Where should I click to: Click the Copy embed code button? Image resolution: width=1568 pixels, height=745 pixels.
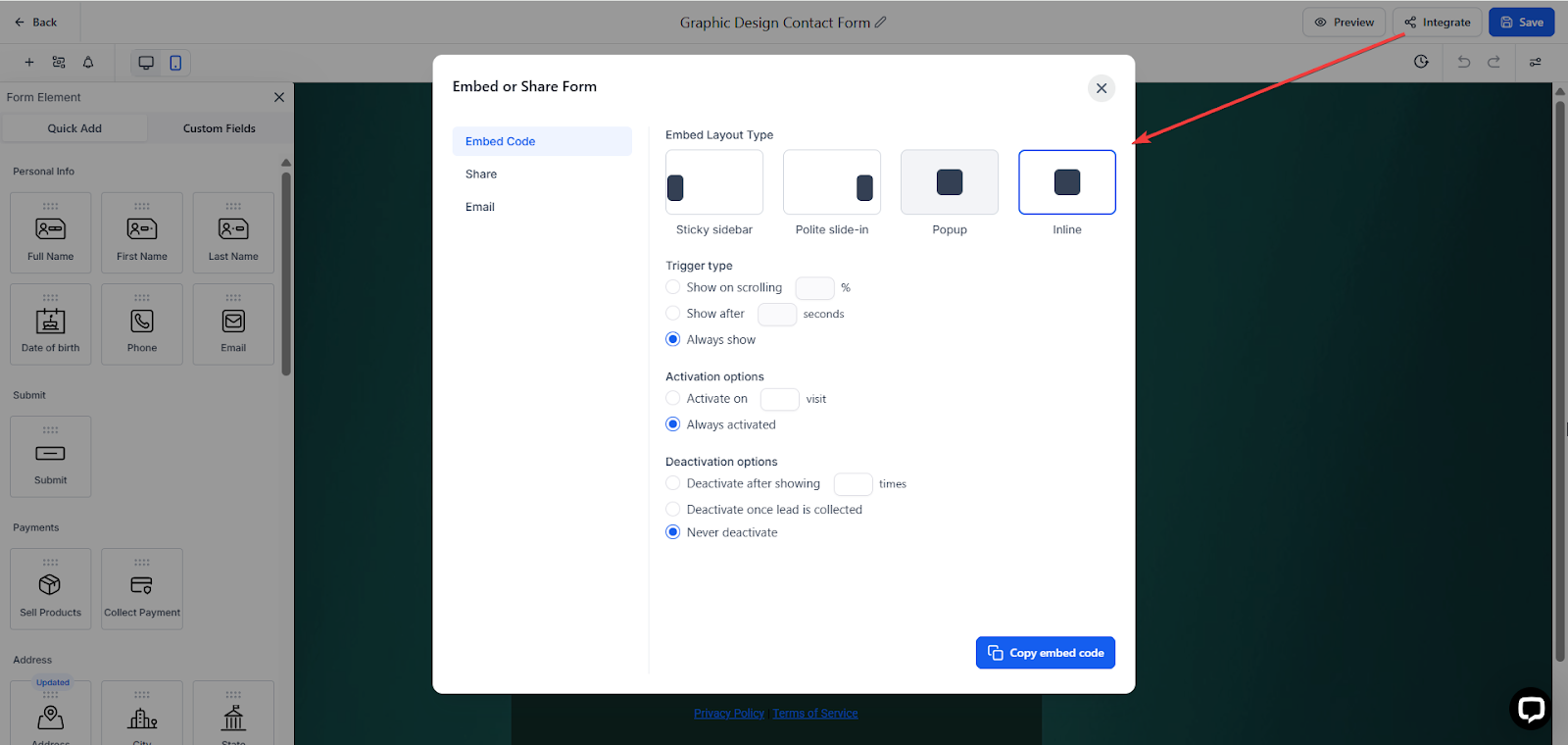(1046, 653)
